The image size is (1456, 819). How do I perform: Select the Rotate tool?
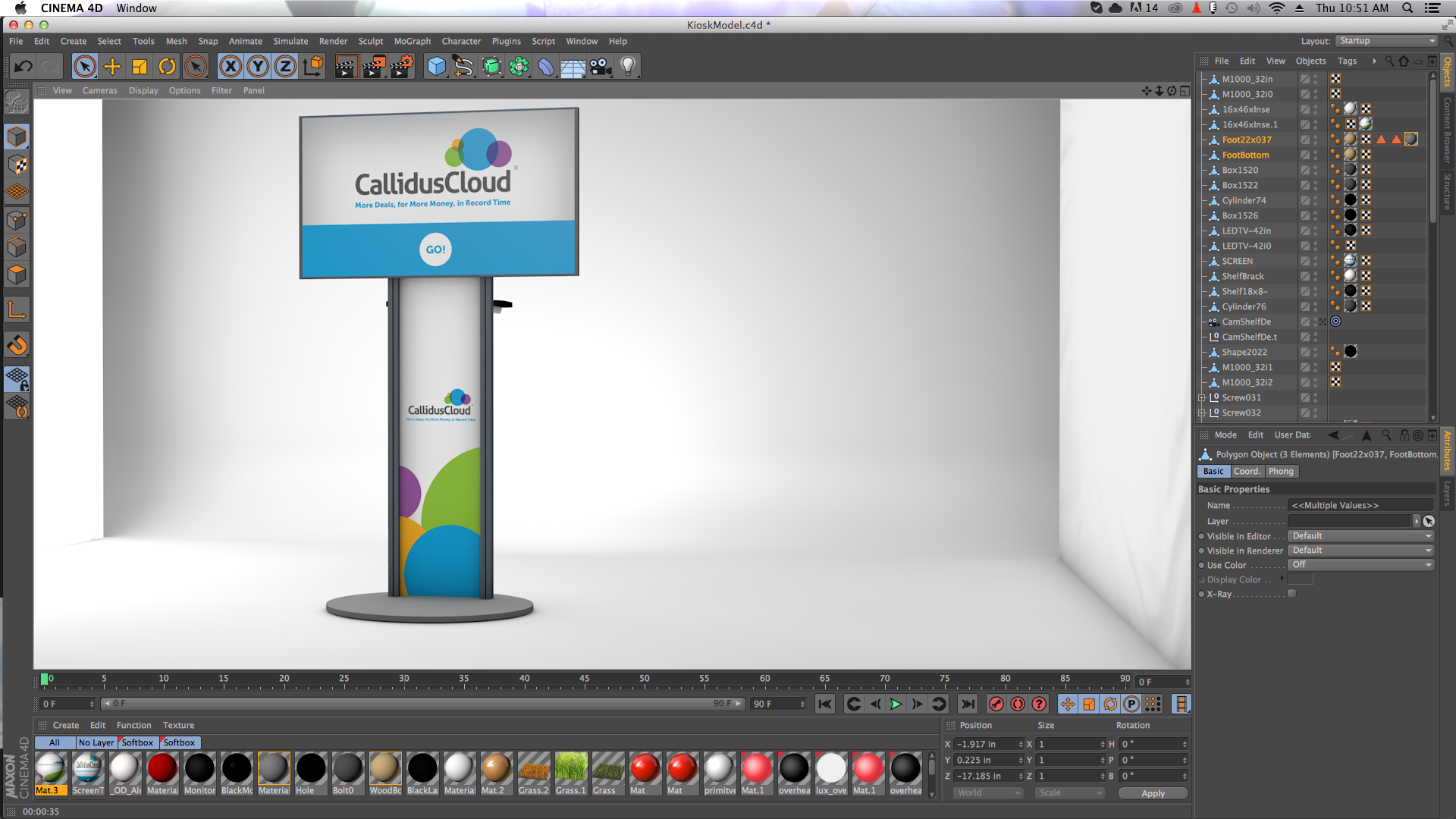pos(167,67)
